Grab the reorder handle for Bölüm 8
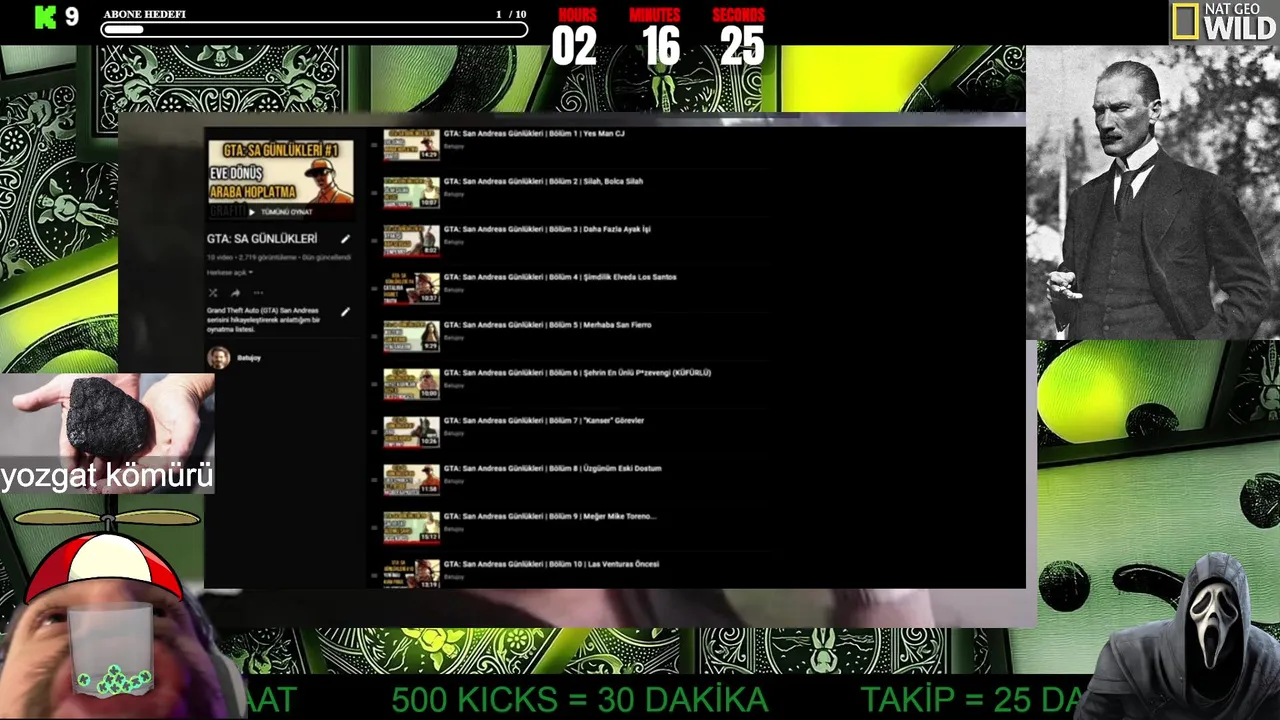Image resolution: width=1280 pixels, height=720 pixels. point(375,480)
